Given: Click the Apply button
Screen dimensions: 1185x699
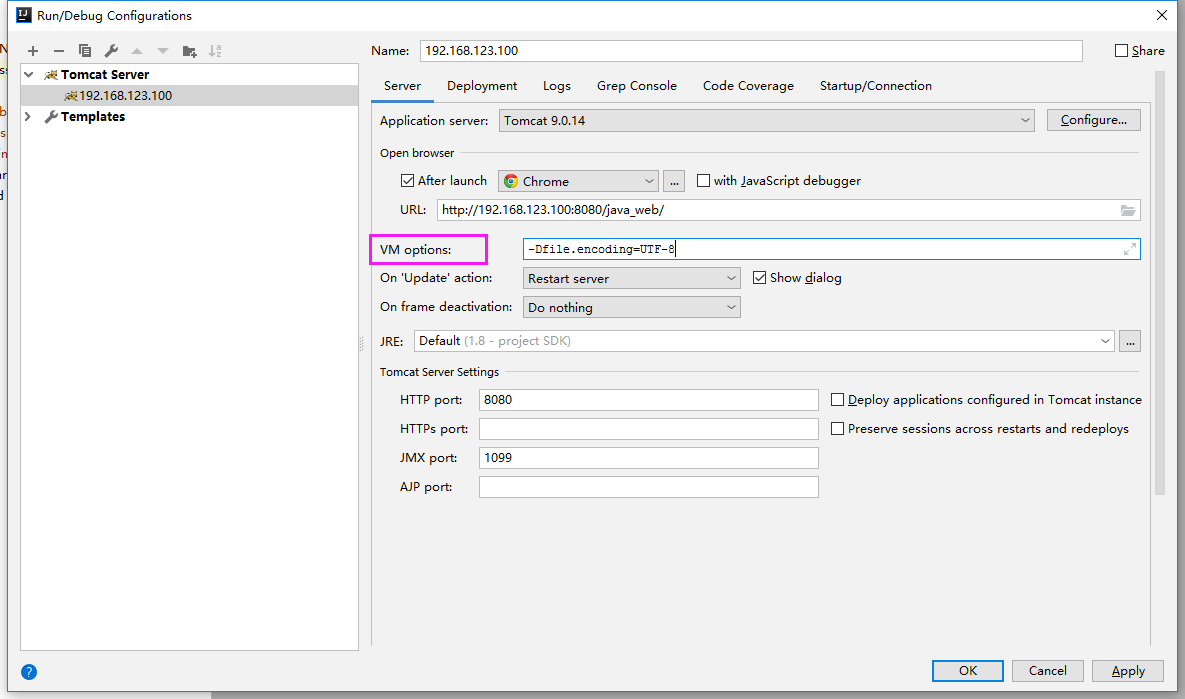Looking at the screenshot, I should [x=1127, y=670].
